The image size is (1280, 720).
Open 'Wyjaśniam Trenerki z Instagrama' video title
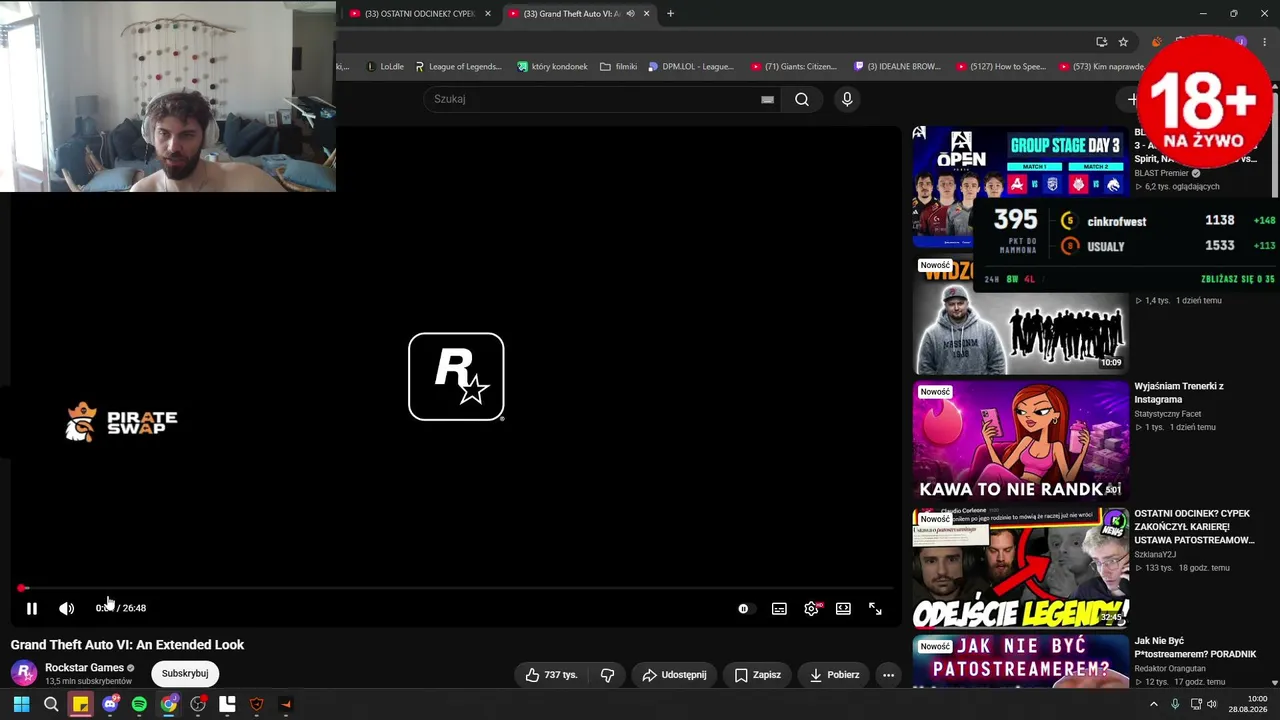click(x=1179, y=393)
